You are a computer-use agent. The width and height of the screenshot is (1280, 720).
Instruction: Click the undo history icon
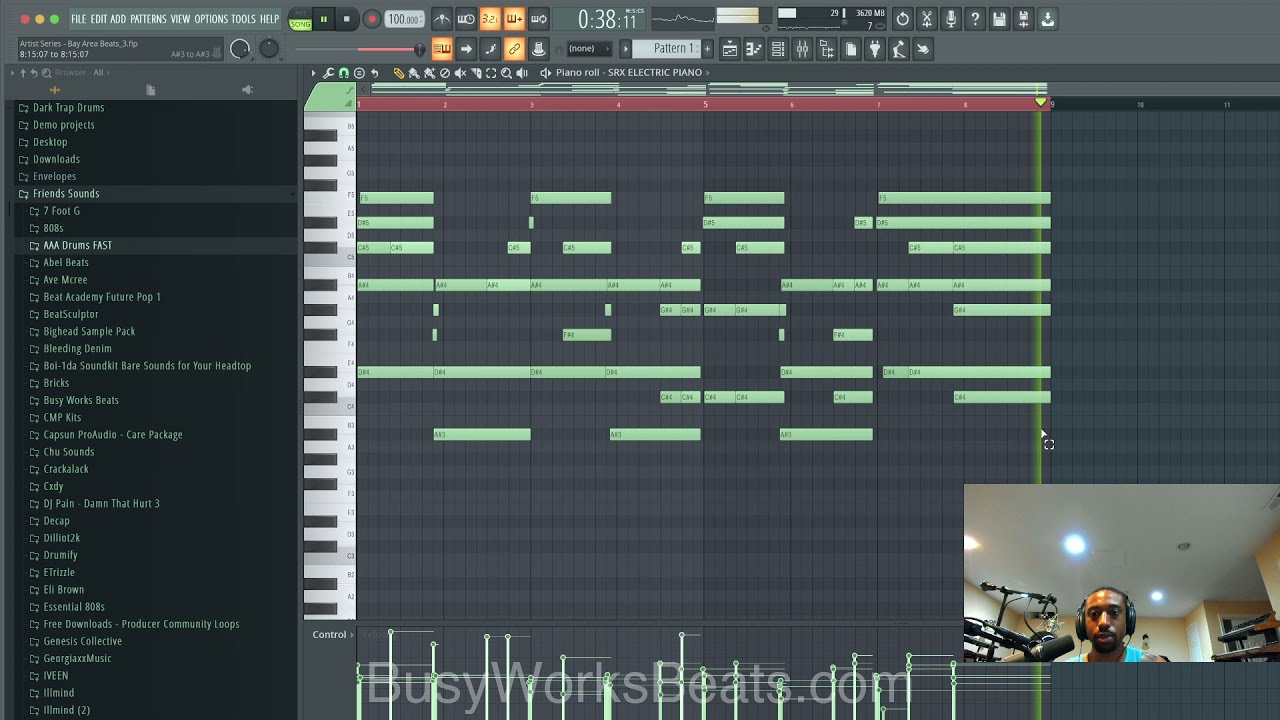(903, 19)
